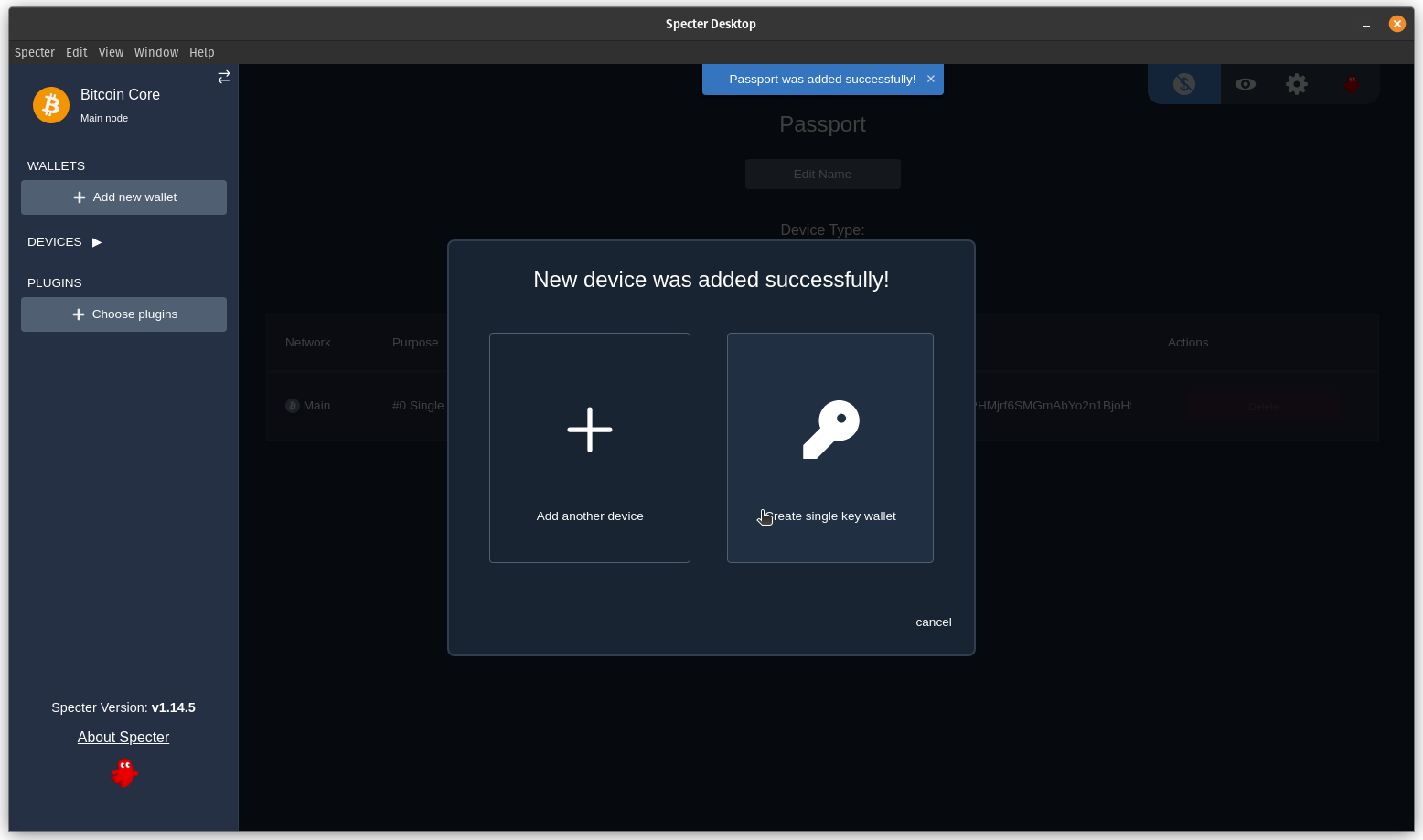Click Add new wallet
The width and height of the screenshot is (1423, 840).
click(x=123, y=197)
